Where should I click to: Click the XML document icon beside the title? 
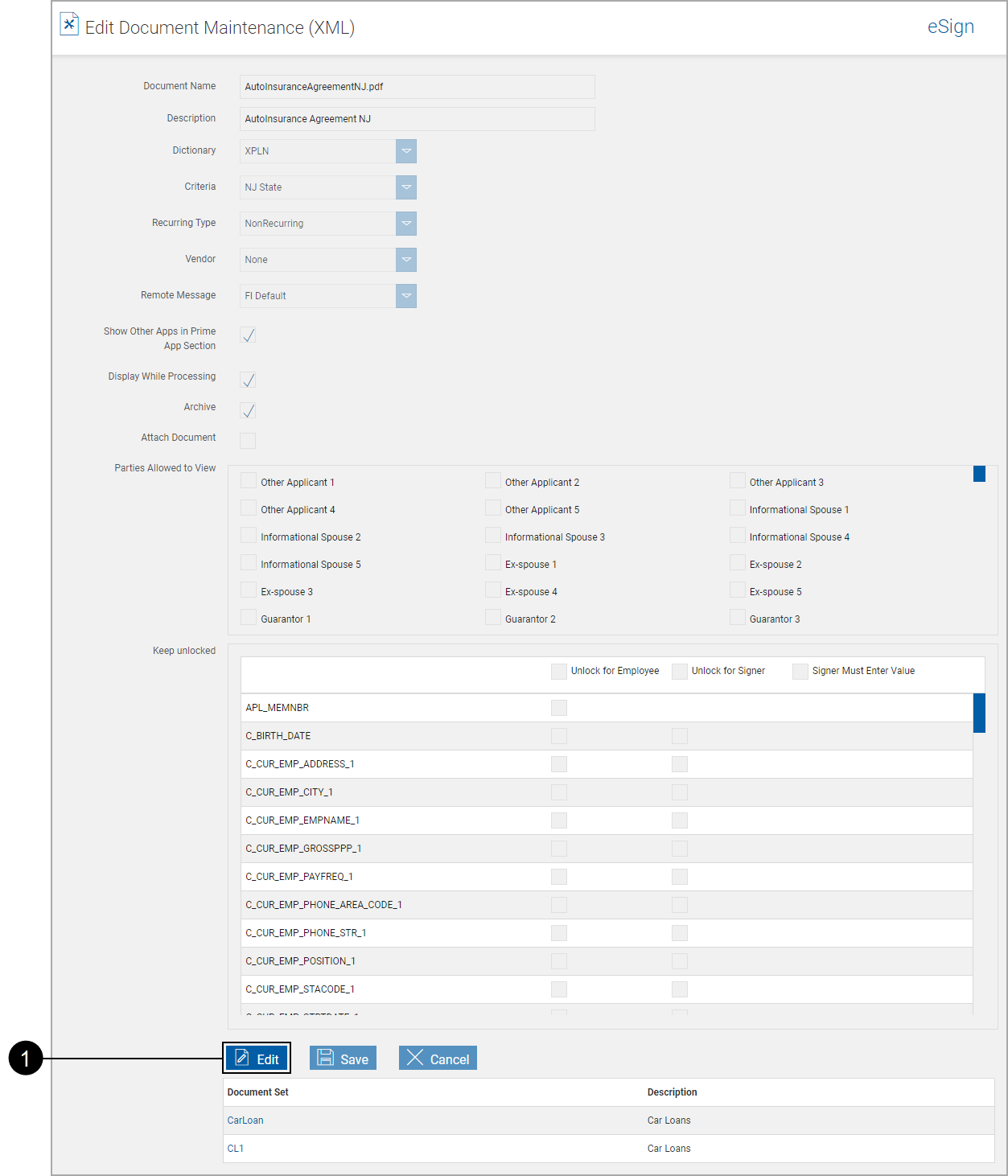click(69, 23)
